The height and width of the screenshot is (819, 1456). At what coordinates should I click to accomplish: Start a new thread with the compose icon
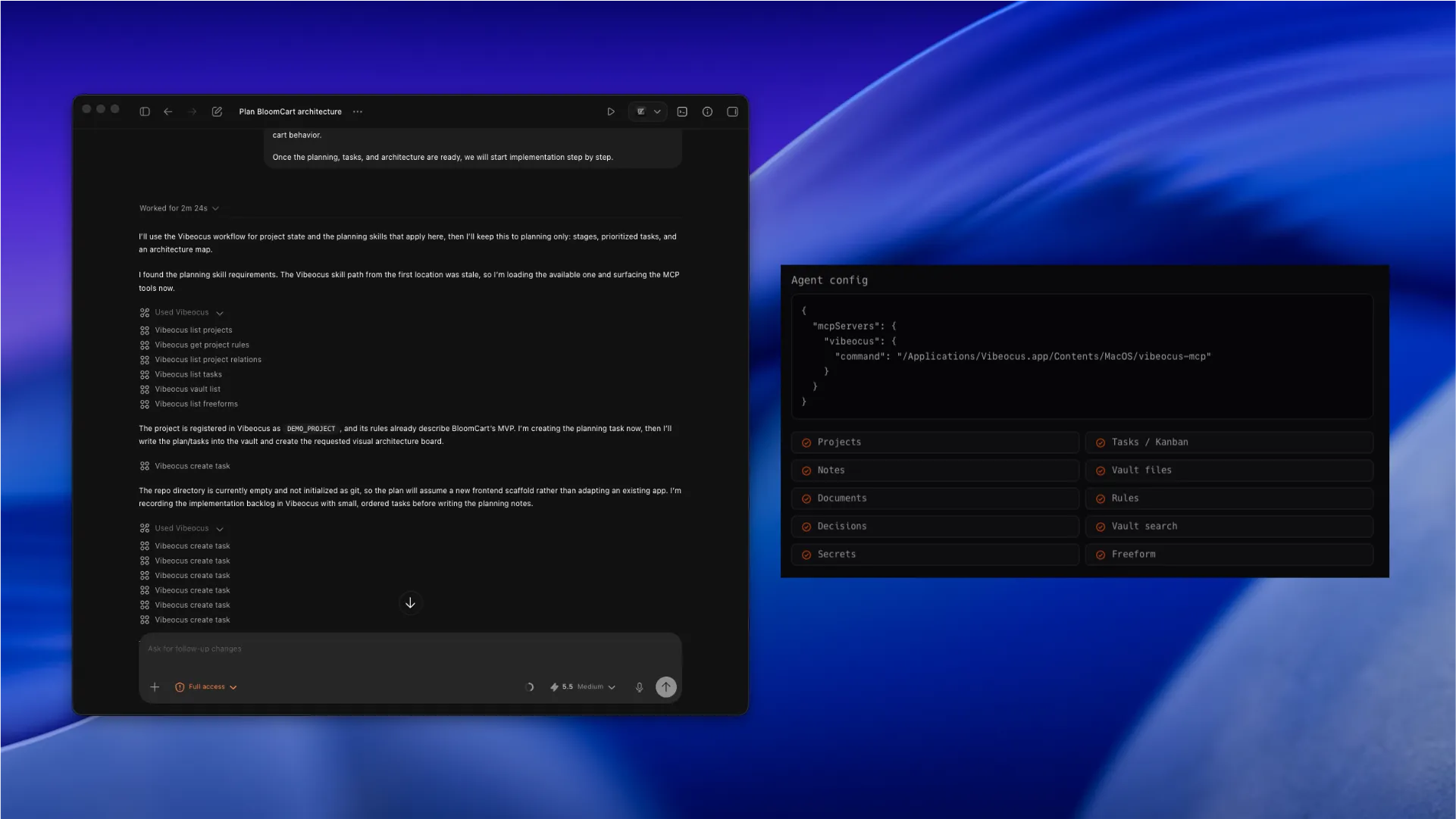[x=217, y=111]
